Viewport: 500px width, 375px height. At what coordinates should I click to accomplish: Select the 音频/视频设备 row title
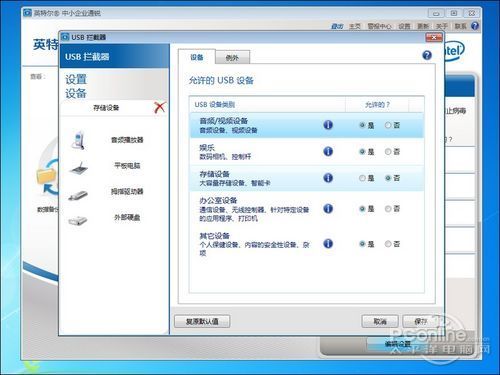[x=223, y=121]
